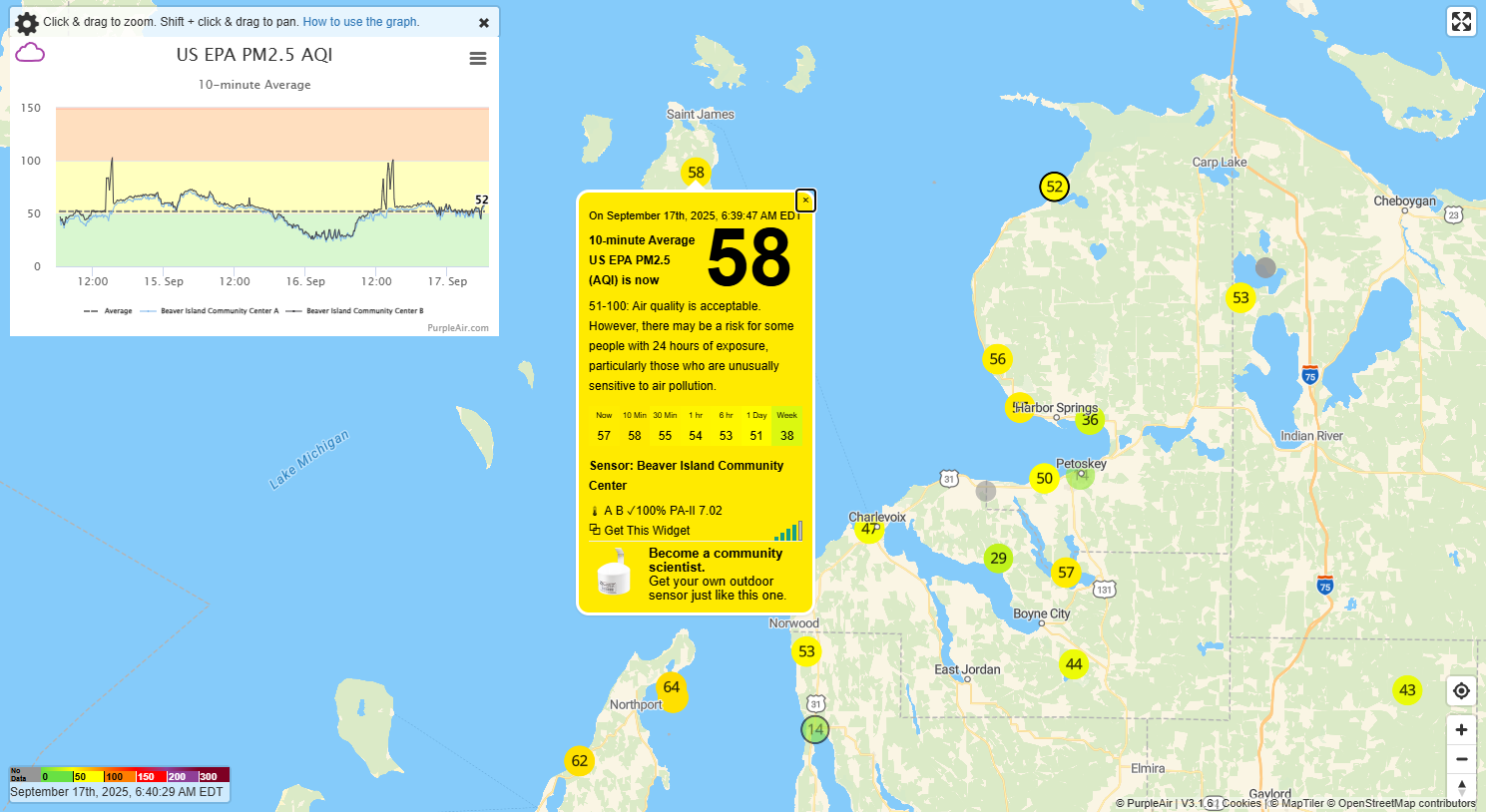The height and width of the screenshot is (812, 1486).
Task: Select the 1 Day average value
Action: (x=756, y=436)
